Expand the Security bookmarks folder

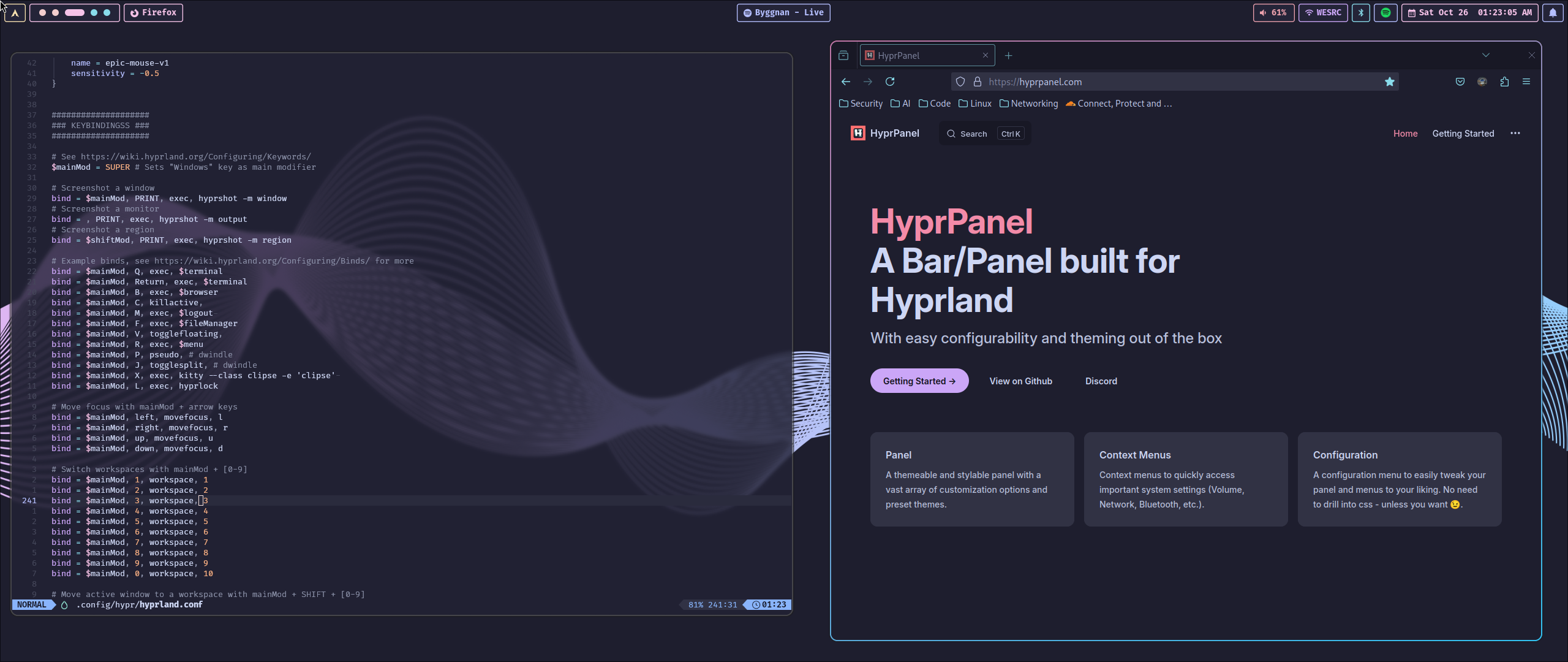pos(860,104)
